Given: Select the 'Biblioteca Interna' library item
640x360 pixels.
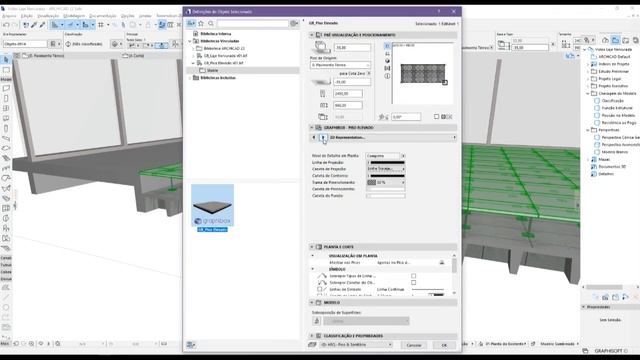Looking at the screenshot, I should [x=216, y=34].
